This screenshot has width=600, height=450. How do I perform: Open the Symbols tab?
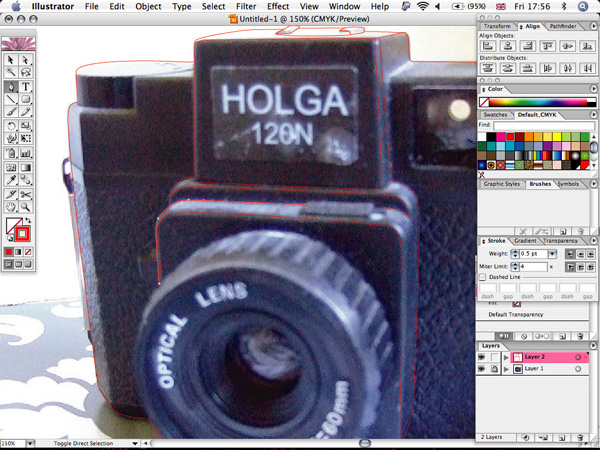(x=568, y=184)
